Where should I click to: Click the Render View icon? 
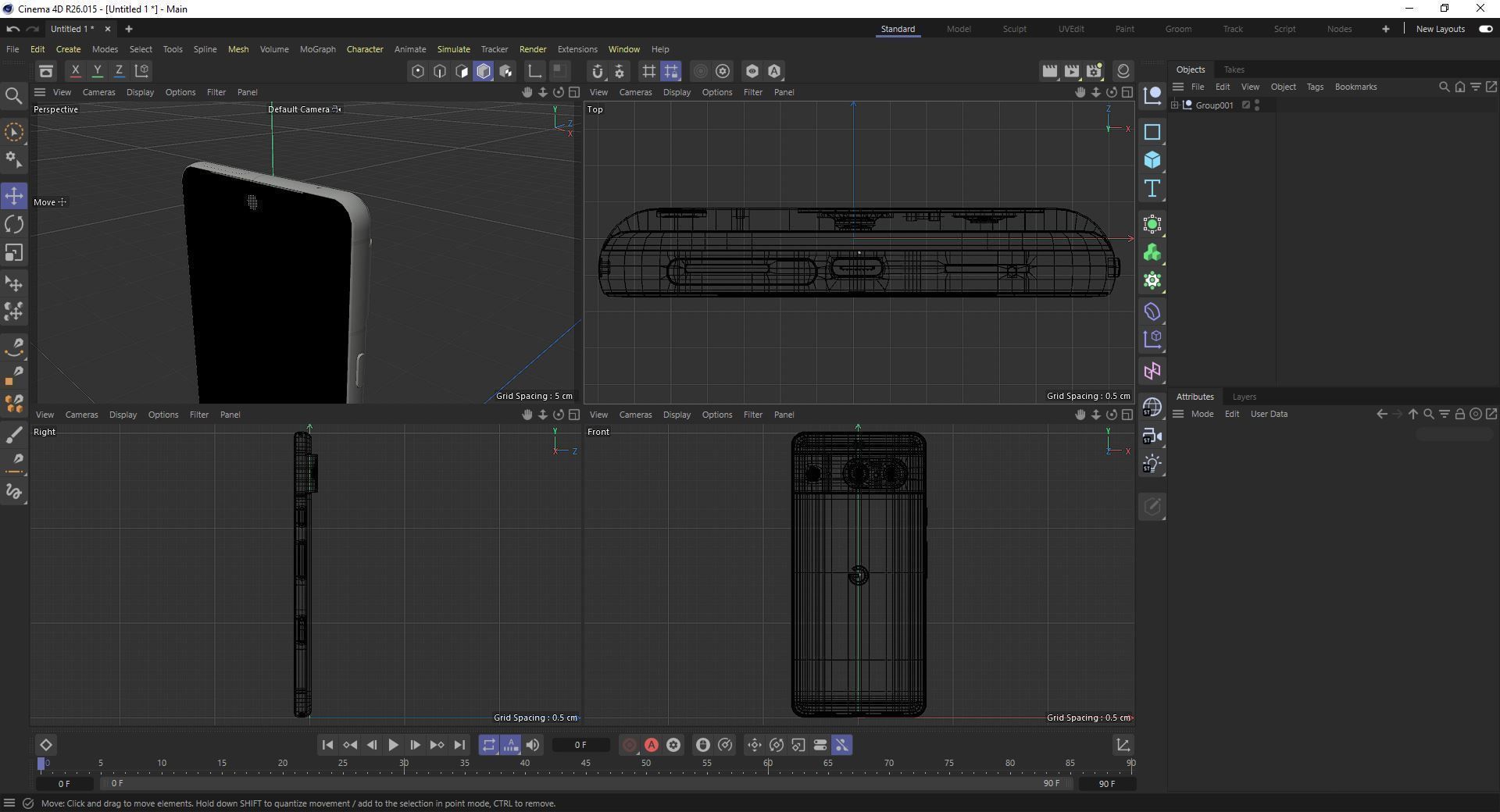1049,71
